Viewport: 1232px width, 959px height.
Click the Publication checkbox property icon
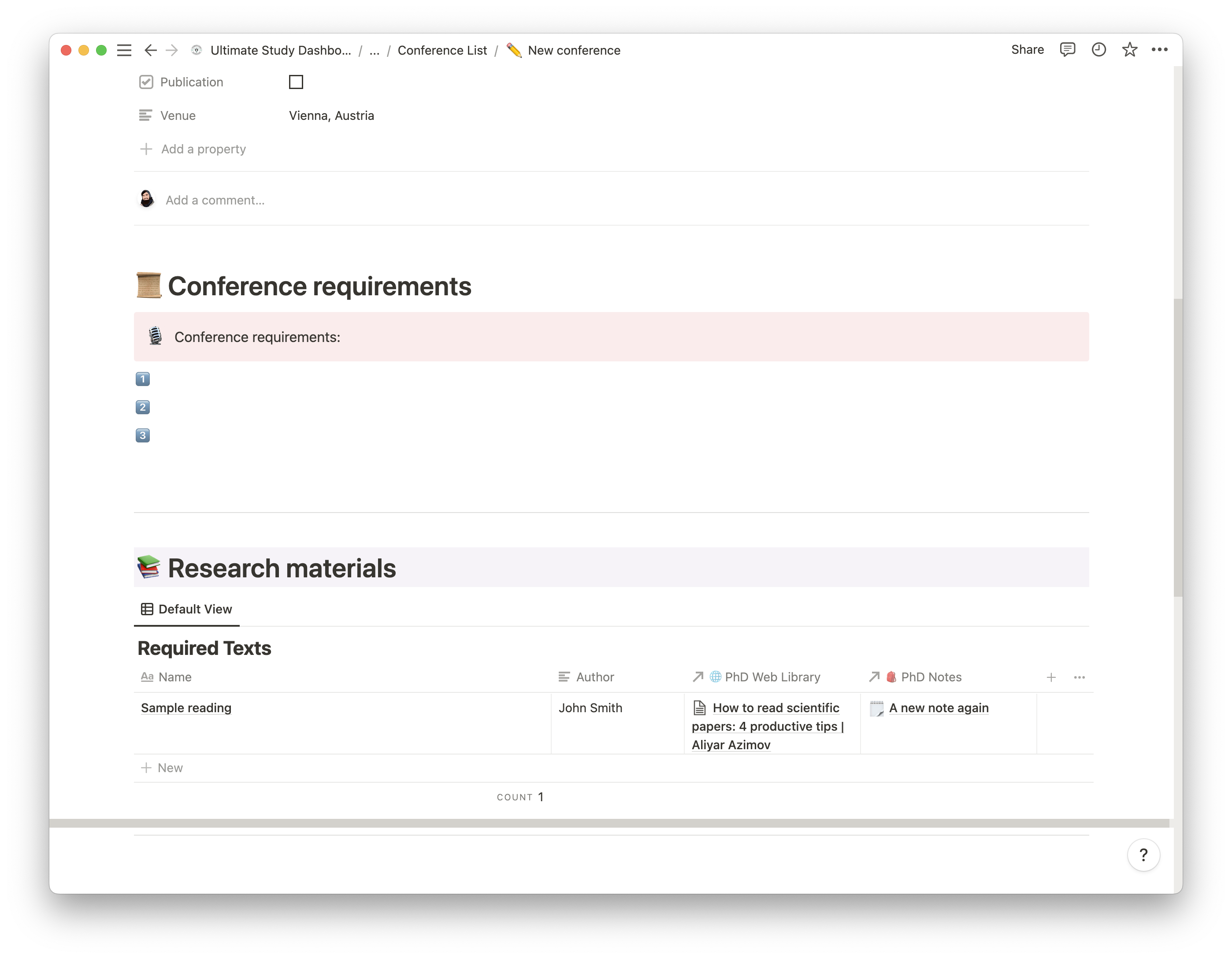(x=146, y=82)
